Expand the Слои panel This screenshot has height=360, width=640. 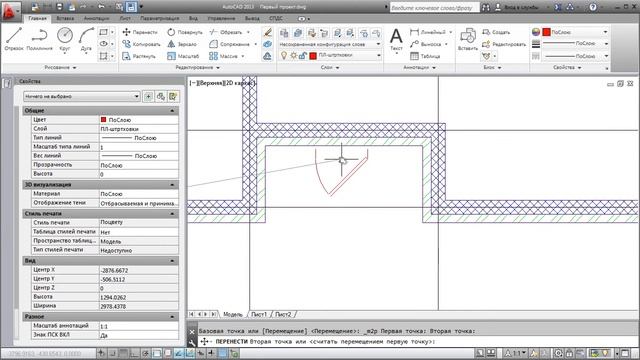(330, 67)
